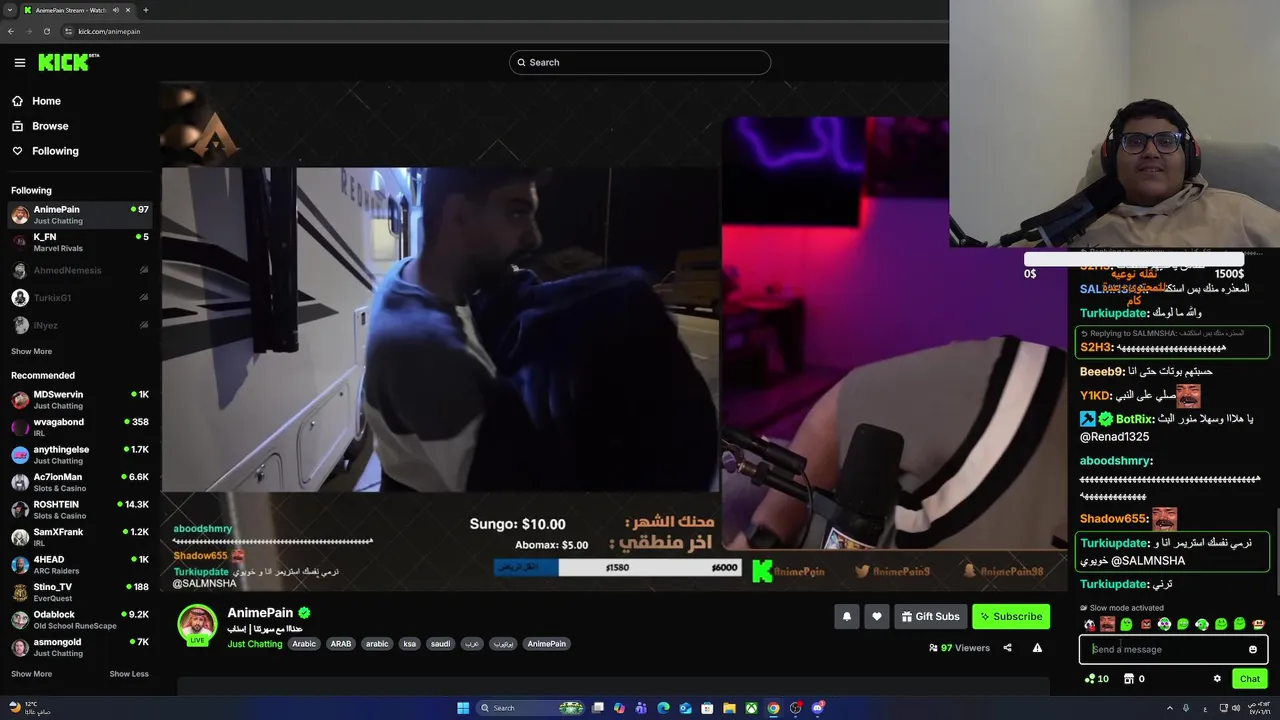1280x720 pixels.
Task: Open a new browser tab
Action: coord(146,10)
